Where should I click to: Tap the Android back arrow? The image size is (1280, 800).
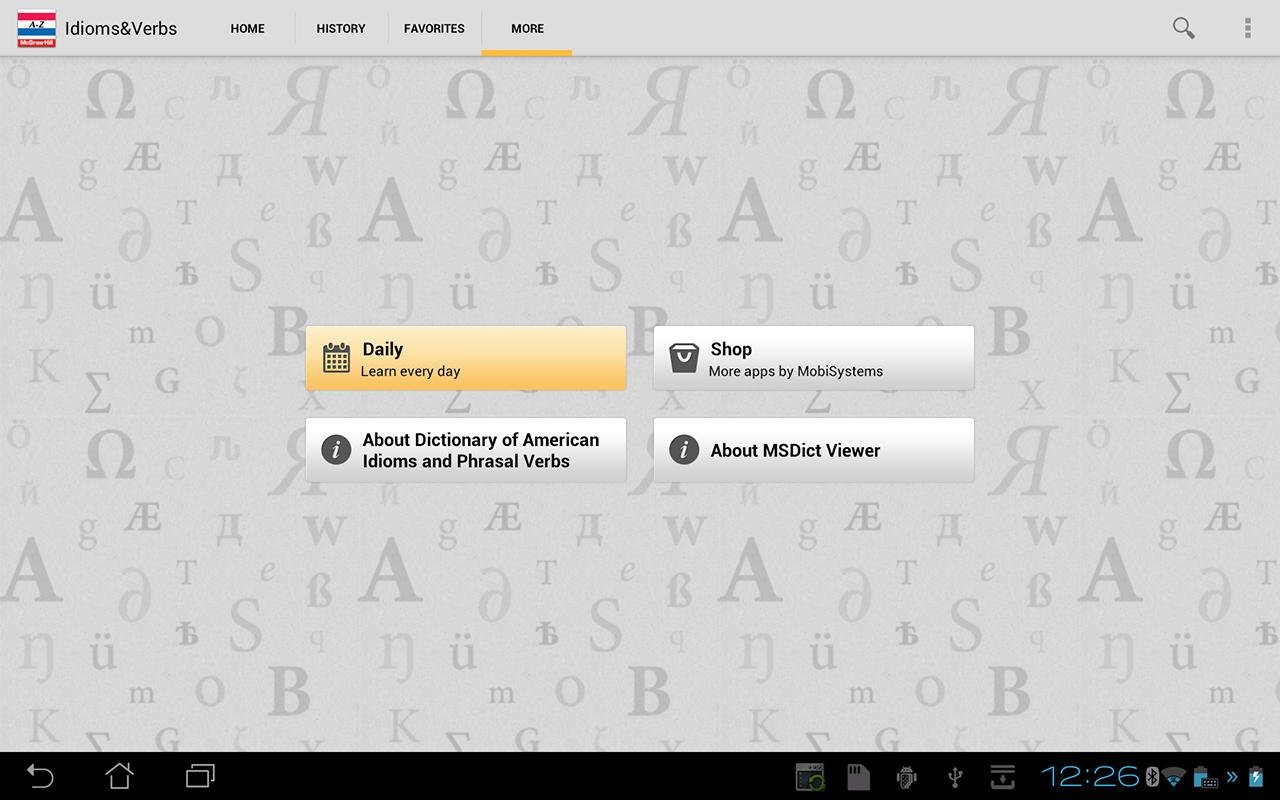pos(40,776)
